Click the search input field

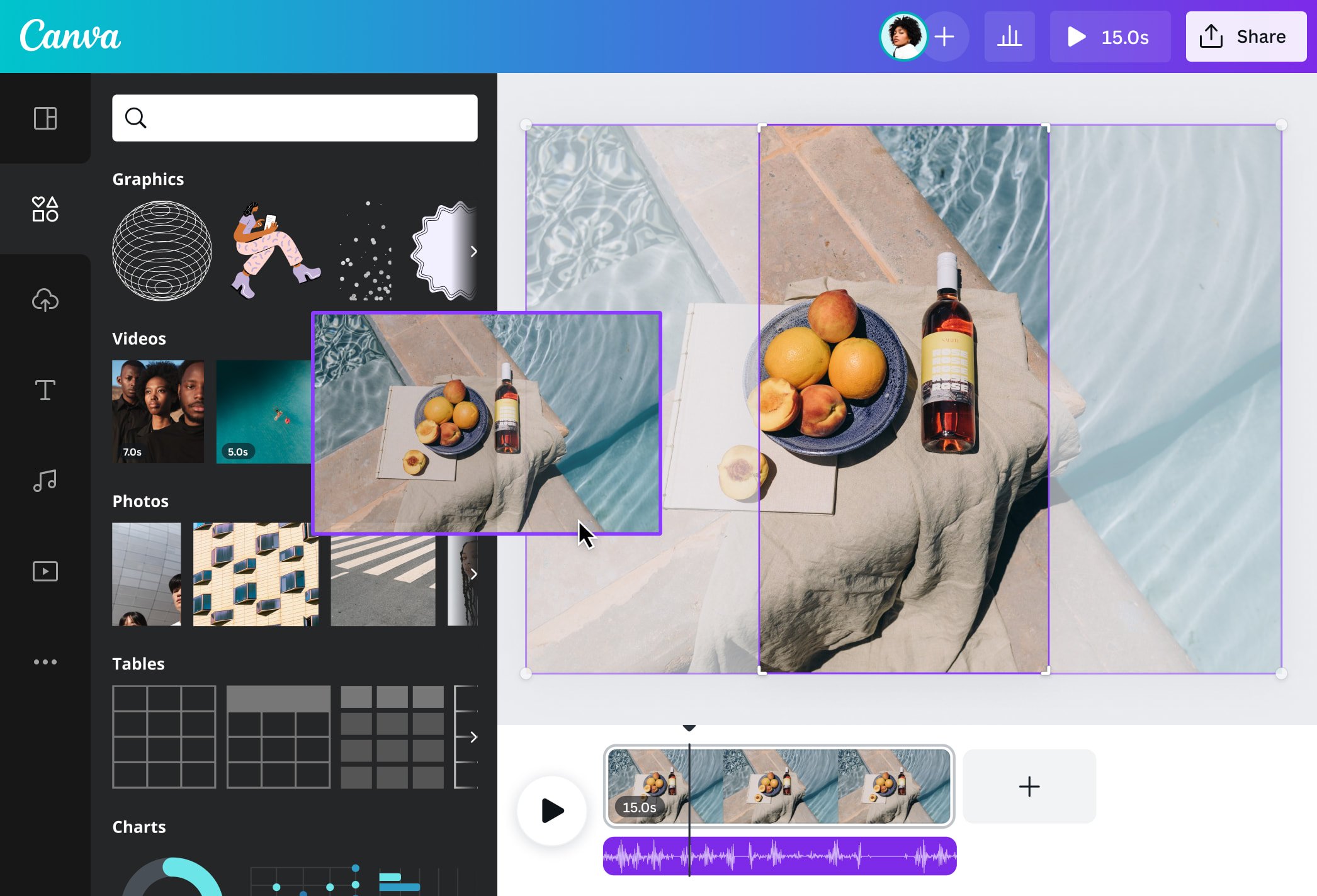tap(294, 118)
